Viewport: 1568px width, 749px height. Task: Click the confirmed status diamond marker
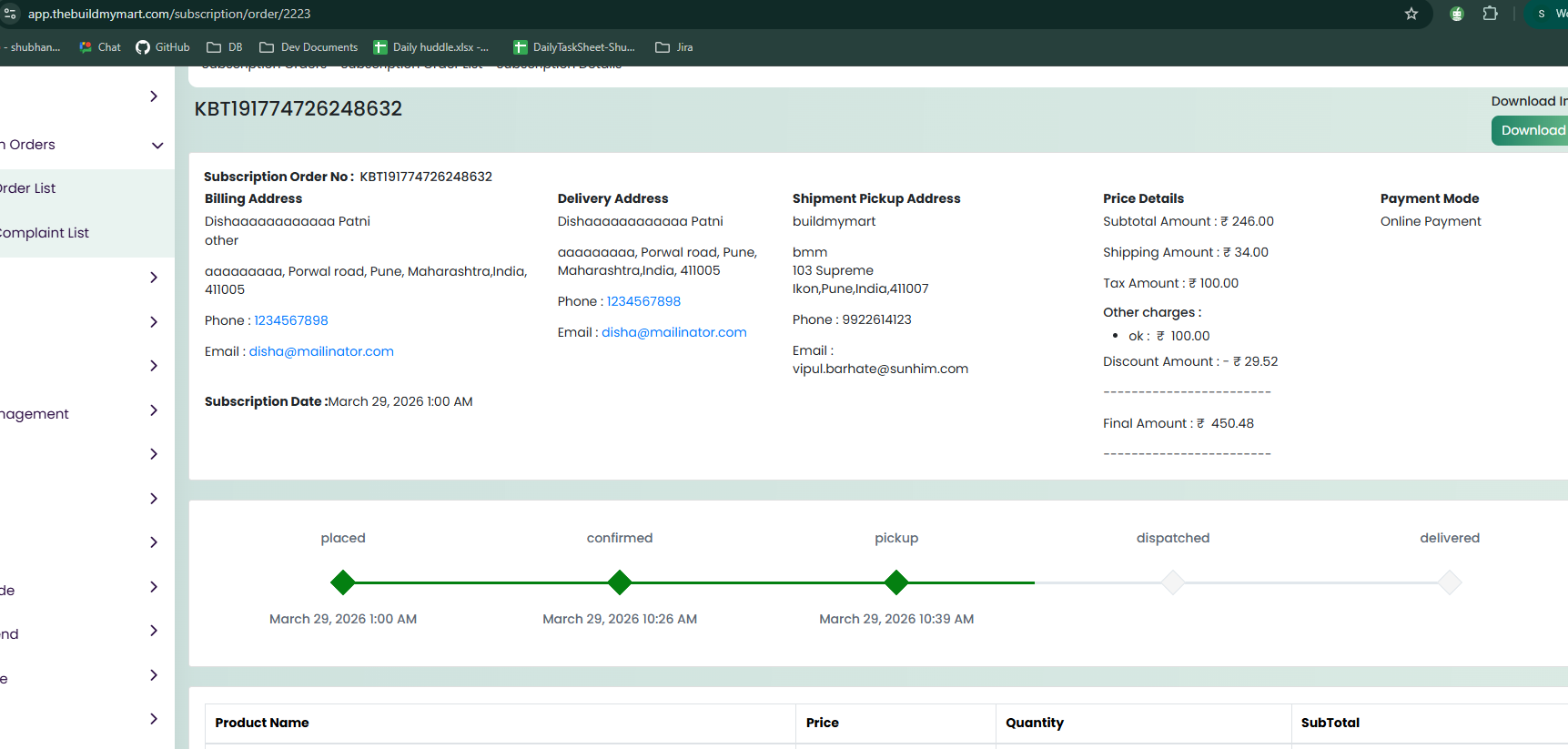pos(620,582)
